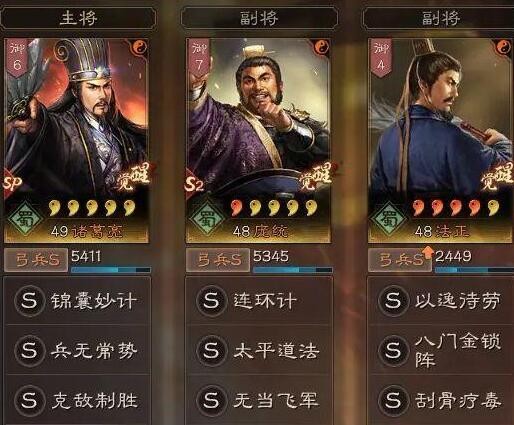This screenshot has height=425, width=514.
Task: Tap the SP badge on 诸葛亮 card
Action: pyautogui.click(x=12, y=183)
